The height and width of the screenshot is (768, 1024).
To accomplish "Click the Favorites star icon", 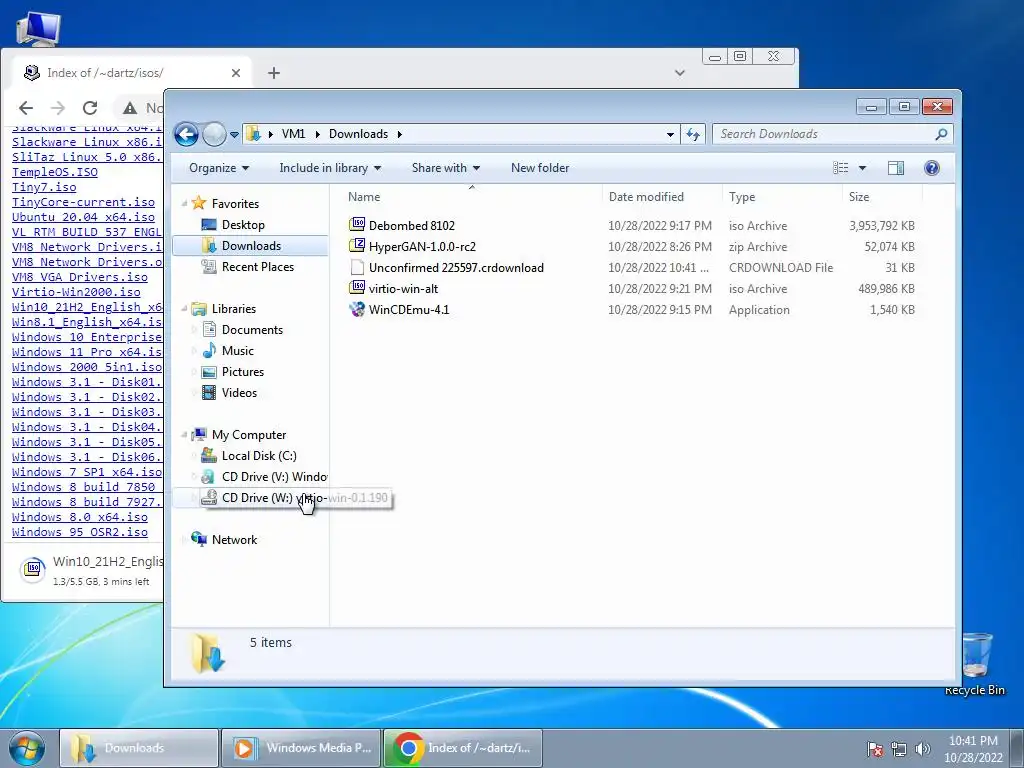I will 199,203.
